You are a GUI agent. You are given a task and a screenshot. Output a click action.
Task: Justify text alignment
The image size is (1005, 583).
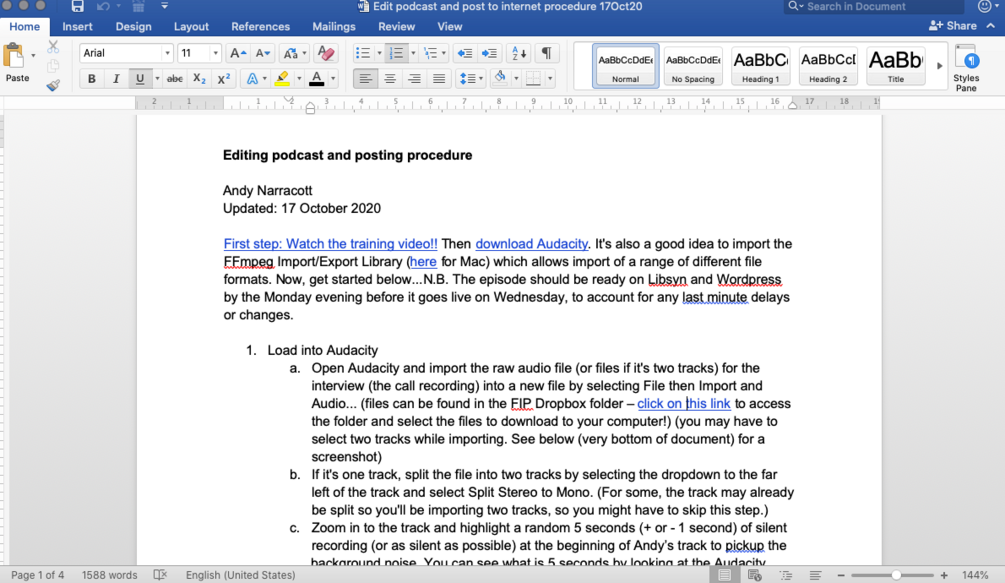pos(439,79)
